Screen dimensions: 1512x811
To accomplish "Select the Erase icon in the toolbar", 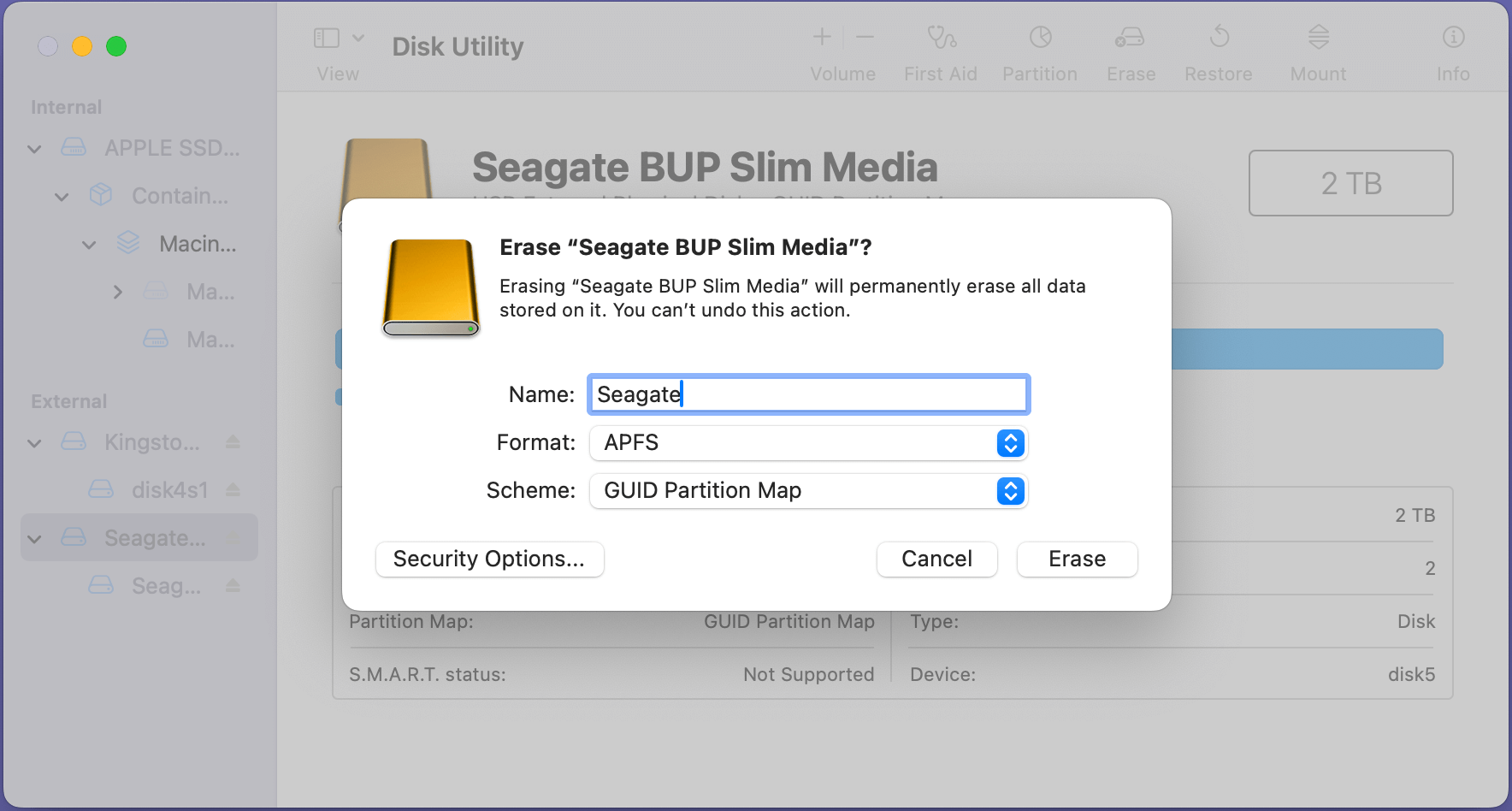I will pos(1130,47).
